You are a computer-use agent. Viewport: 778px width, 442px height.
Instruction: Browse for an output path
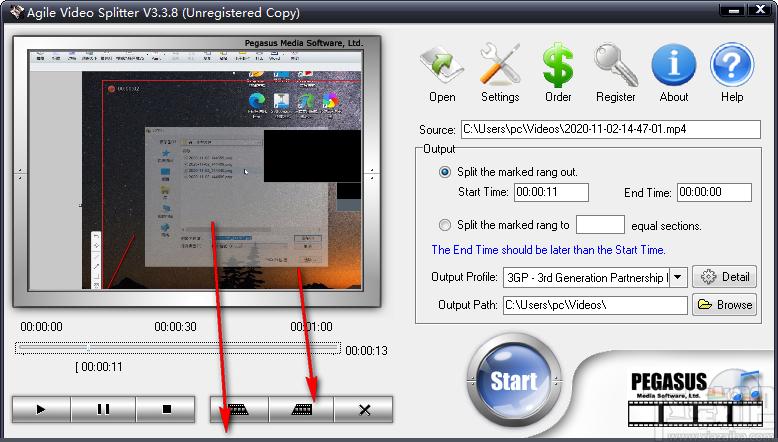tap(724, 305)
